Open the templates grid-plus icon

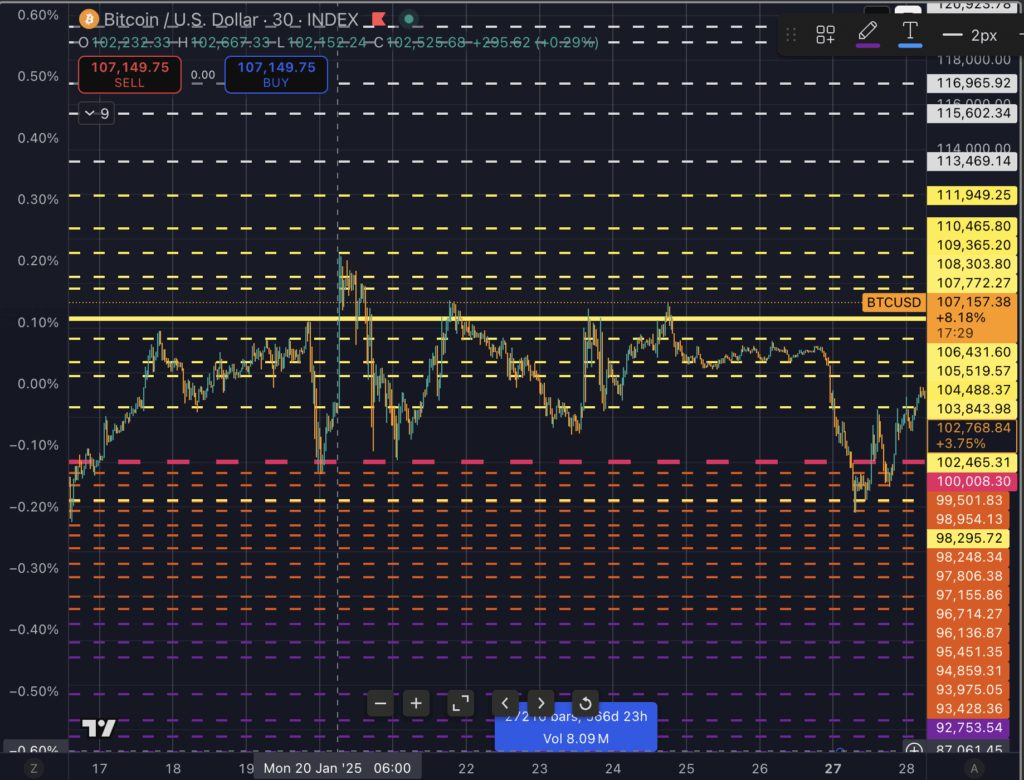(x=825, y=35)
